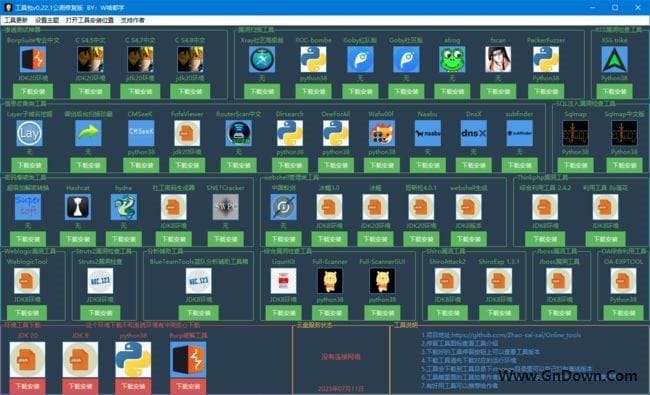The image size is (650, 395).
Task: Click the Sqlmap中文版 icon
Action: 624,133
